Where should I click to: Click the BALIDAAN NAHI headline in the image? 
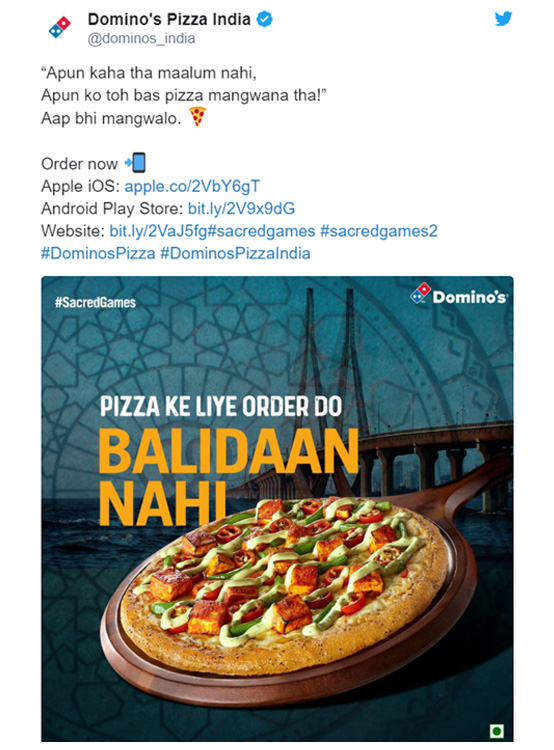point(228,476)
